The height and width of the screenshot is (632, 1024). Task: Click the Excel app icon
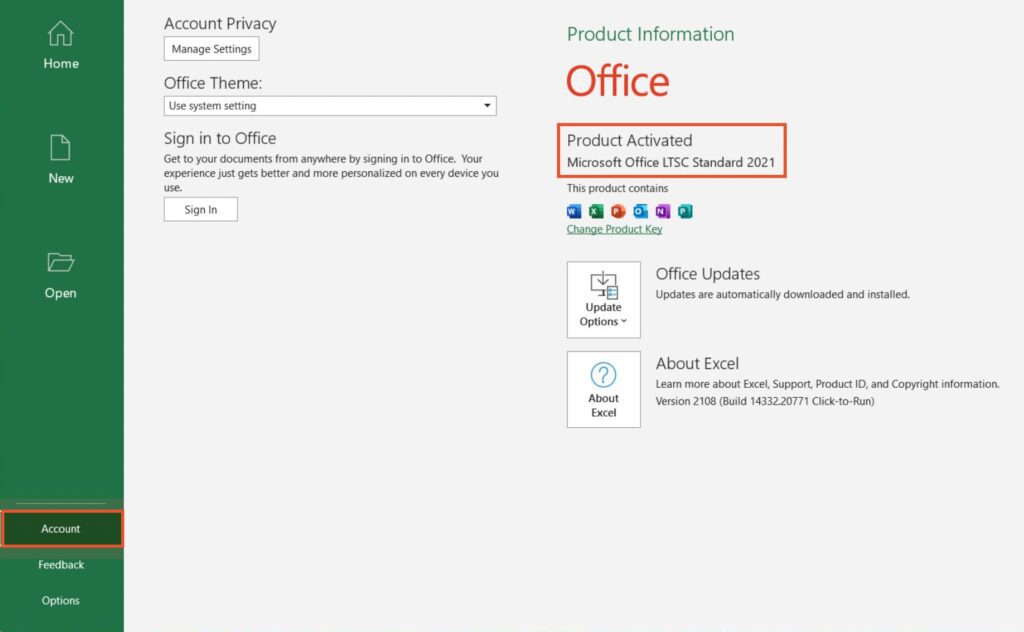click(596, 211)
